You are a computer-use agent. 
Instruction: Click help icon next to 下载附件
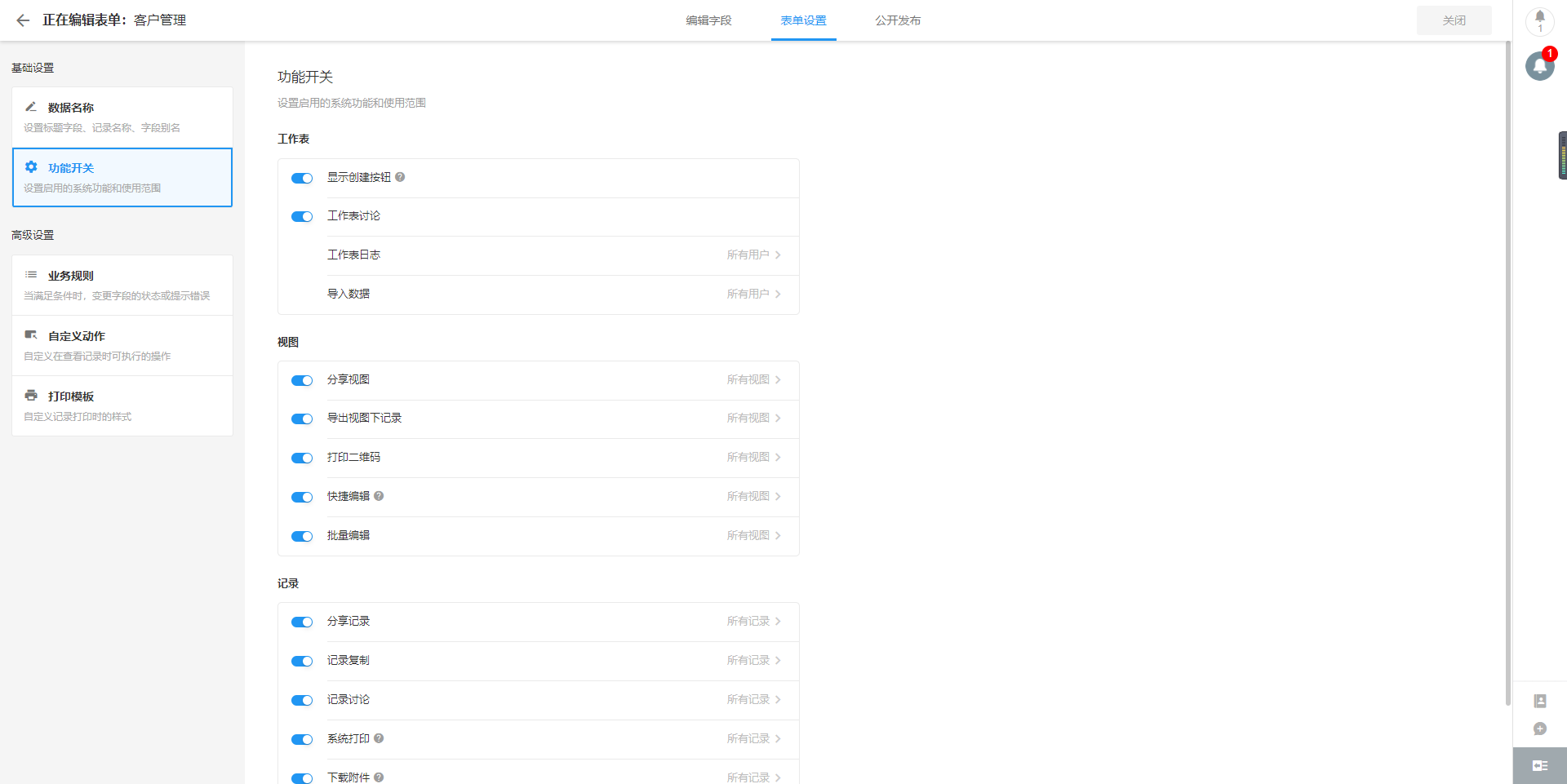(379, 777)
